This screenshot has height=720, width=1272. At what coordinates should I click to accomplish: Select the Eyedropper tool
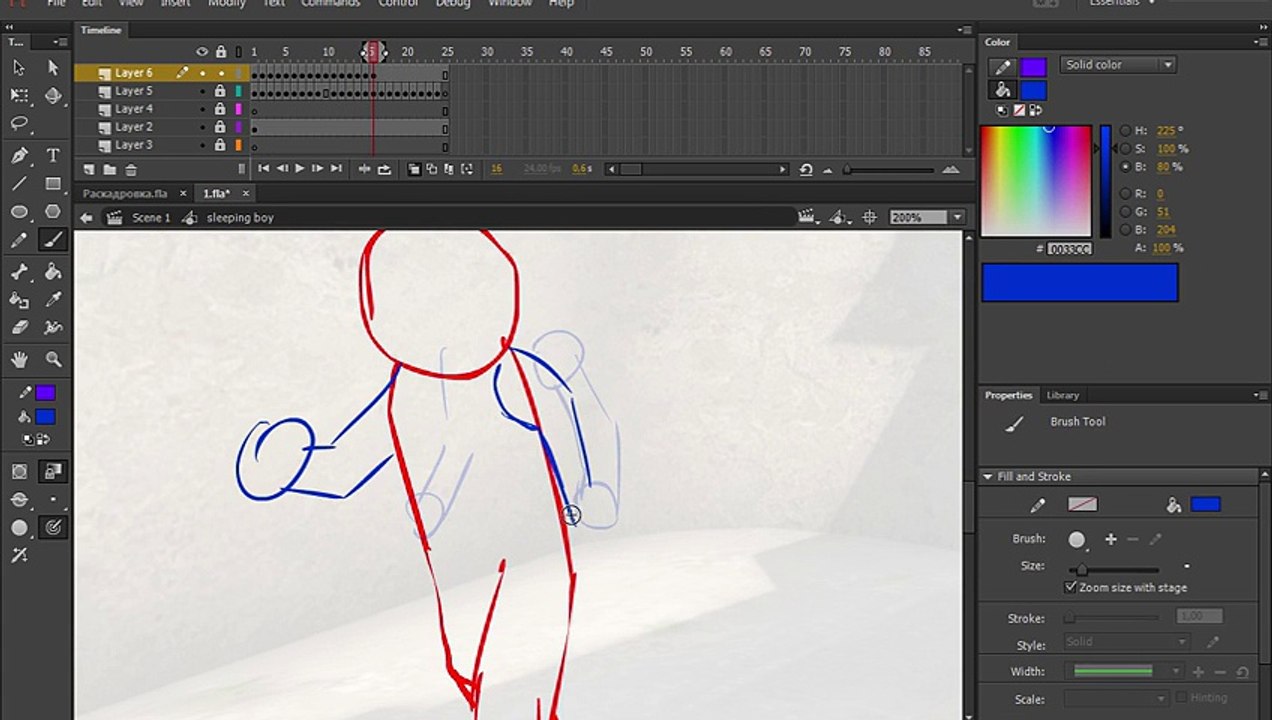(x=53, y=299)
